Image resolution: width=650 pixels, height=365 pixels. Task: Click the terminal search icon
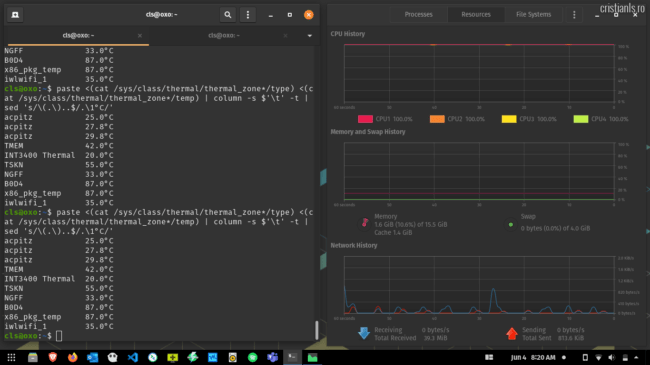coord(228,15)
